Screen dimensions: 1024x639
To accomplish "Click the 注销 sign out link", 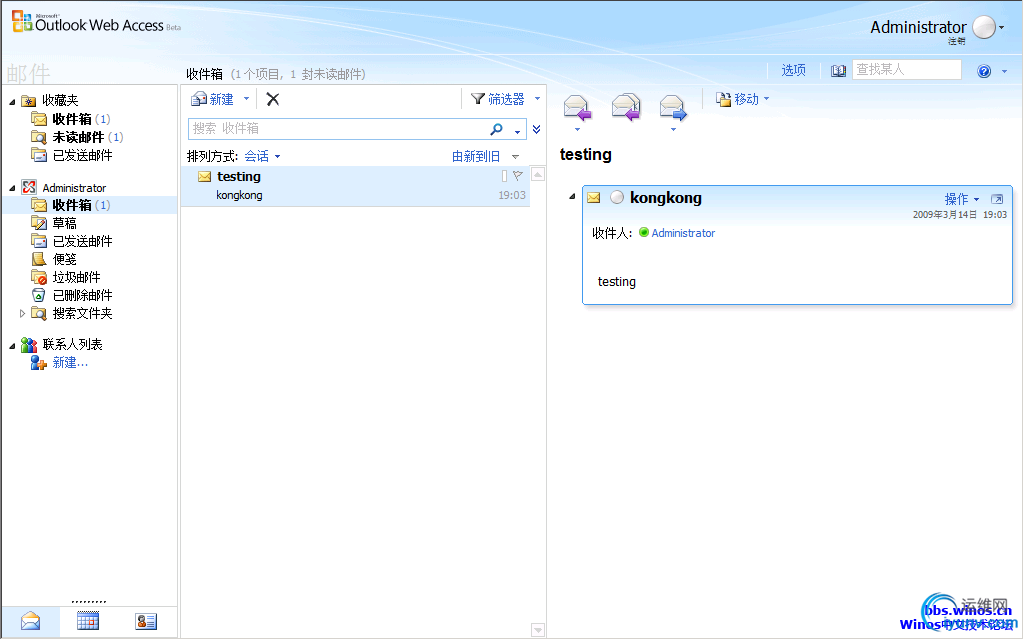I will [x=957, y=41].
